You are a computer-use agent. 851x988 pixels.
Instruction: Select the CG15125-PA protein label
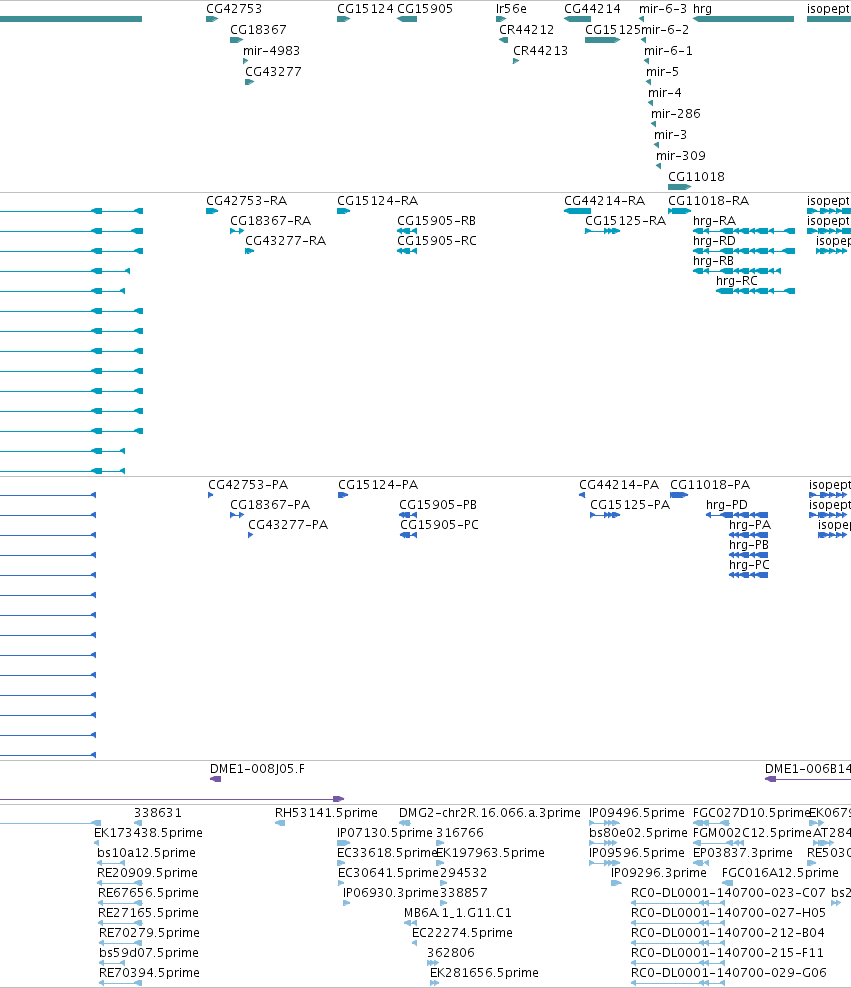tap(630, 505)
